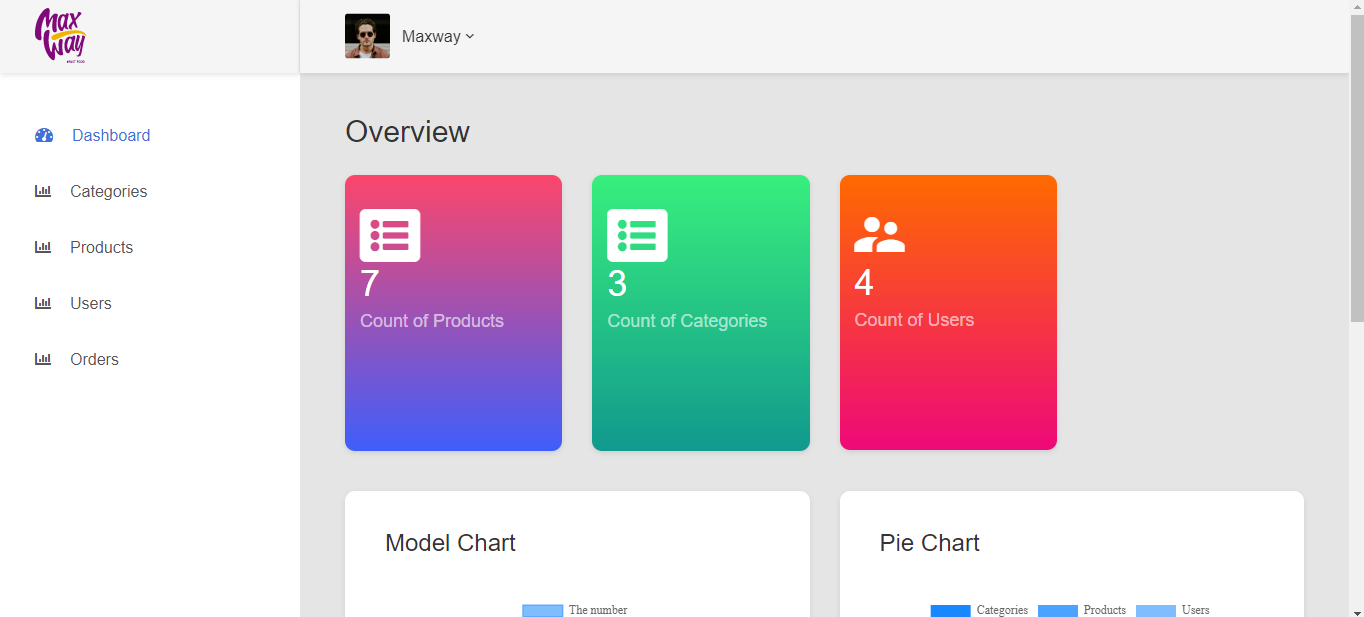Screen dimensions: 1364x617
Task: Click the scrollbar up arrow
Action: [1357, 8]
